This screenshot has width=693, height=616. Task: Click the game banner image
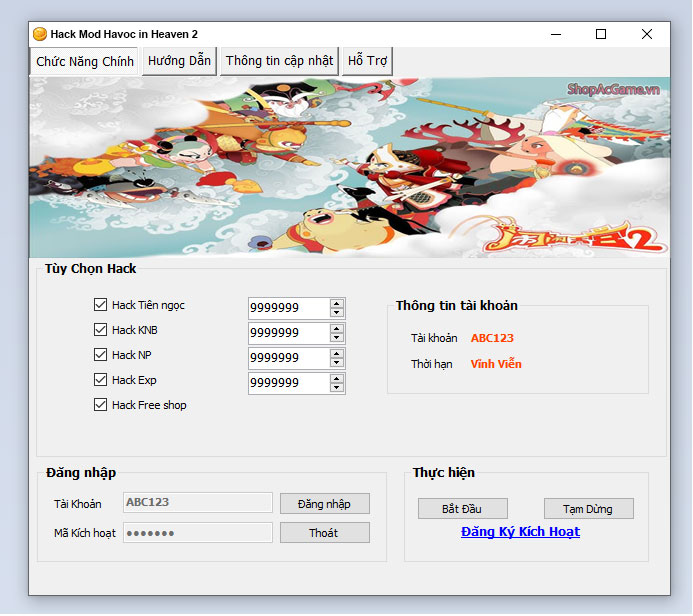click(350, 167)
